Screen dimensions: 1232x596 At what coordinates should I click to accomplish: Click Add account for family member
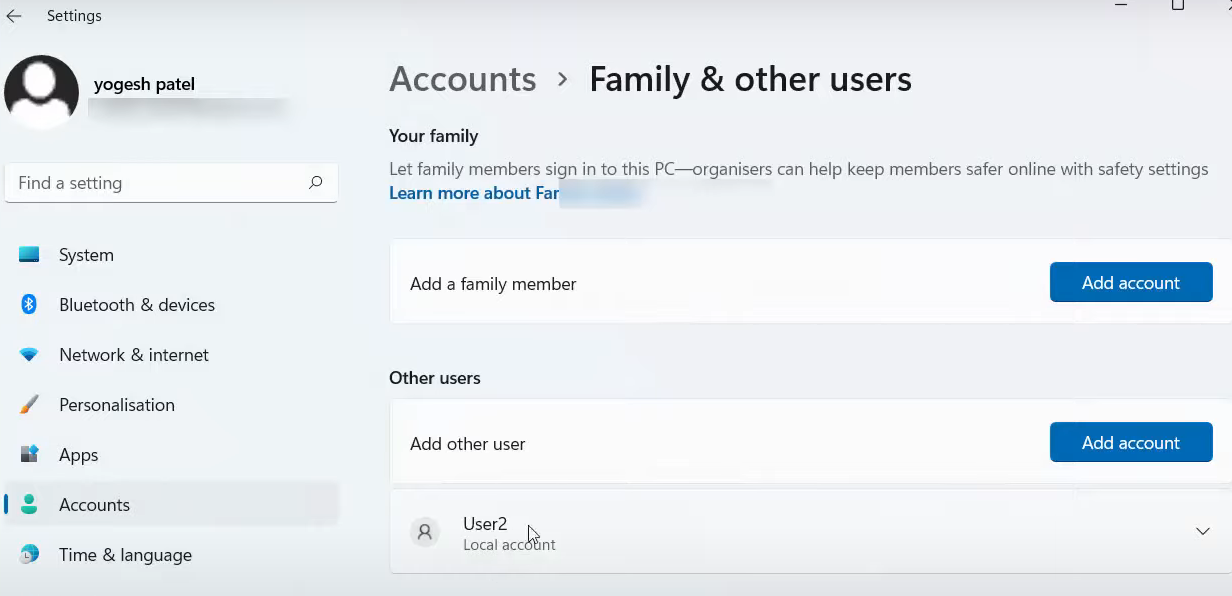coord(1130,283)
